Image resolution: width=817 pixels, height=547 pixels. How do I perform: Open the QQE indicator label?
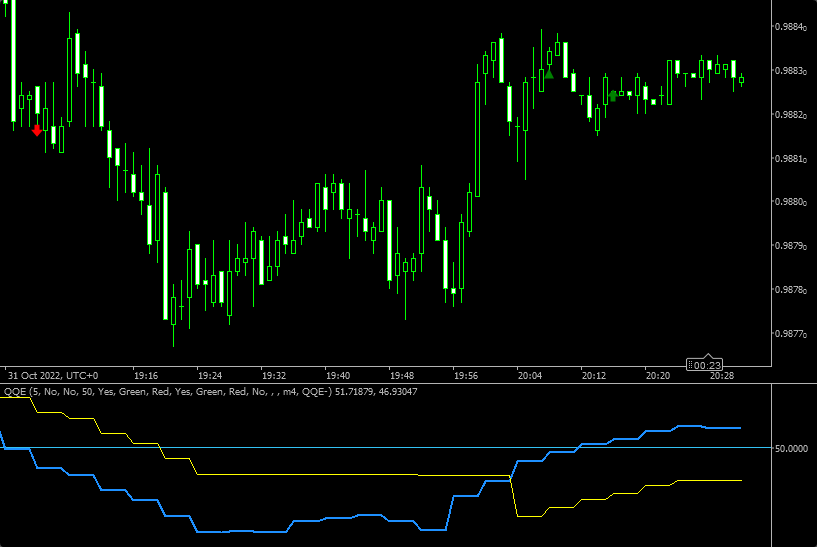pyautogui.click(x=15, y=391)
